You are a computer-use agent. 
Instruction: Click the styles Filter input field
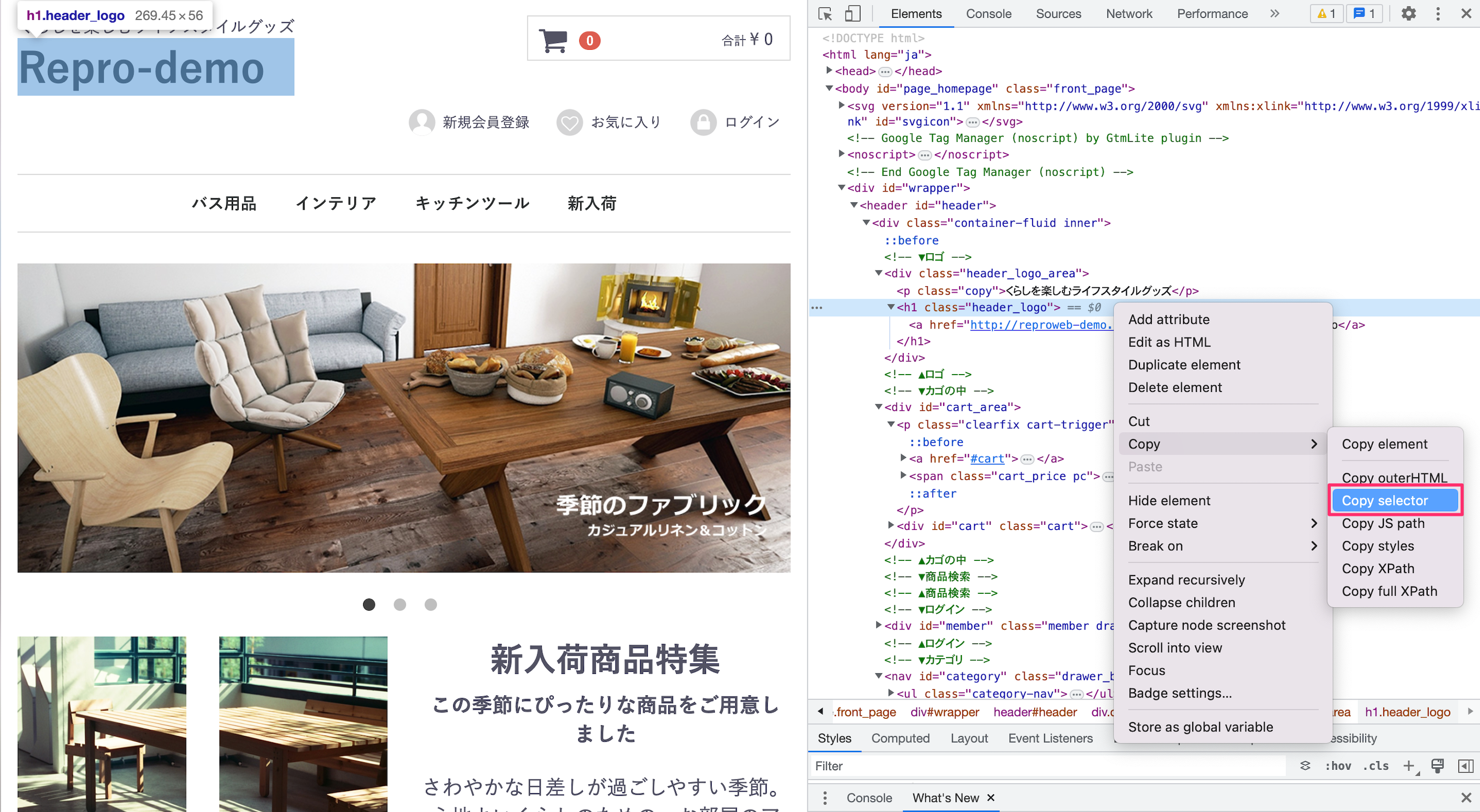click(x=1049, y=765)
